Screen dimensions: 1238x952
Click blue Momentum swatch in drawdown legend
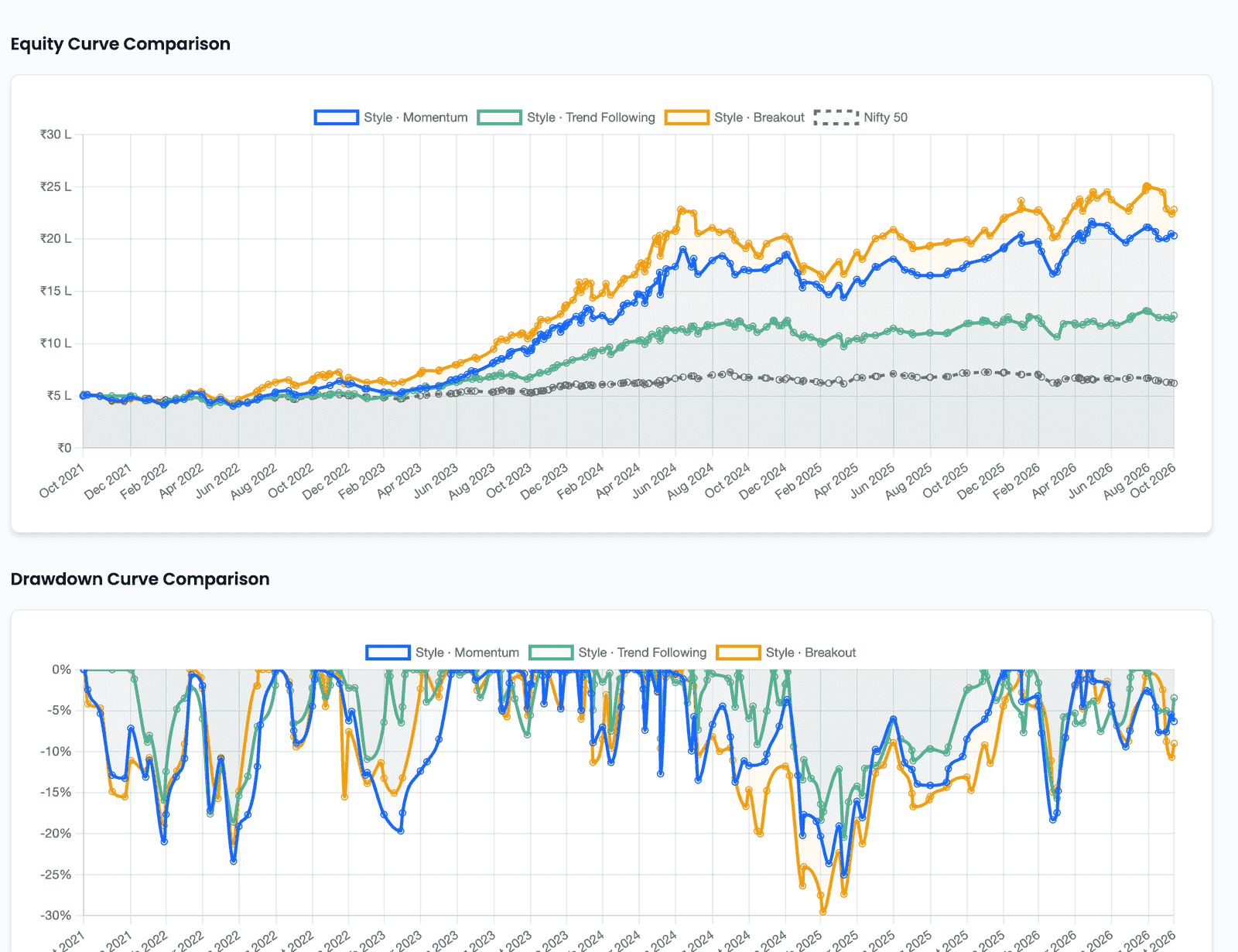pos(388,653)
